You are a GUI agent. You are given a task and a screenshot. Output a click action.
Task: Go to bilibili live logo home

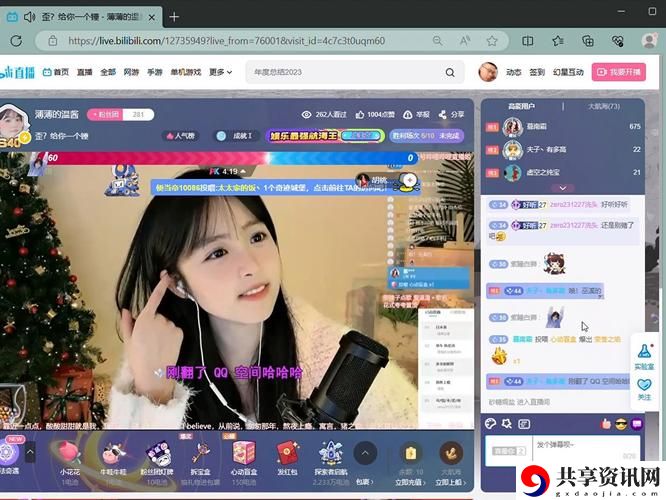[17, 72]
